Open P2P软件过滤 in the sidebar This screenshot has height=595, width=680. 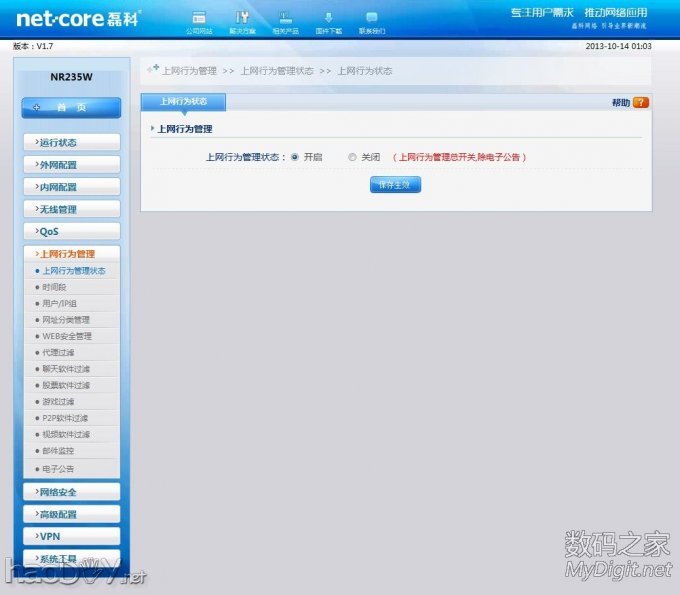(65, 418)
